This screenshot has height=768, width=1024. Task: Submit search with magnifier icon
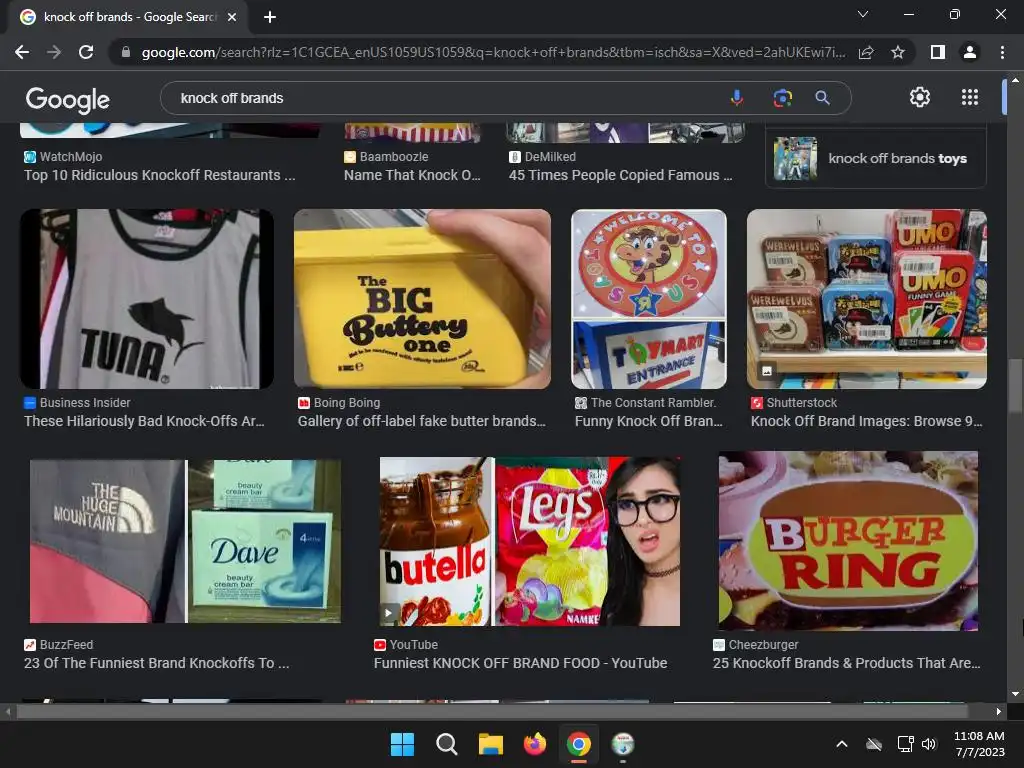click(822, 98)
